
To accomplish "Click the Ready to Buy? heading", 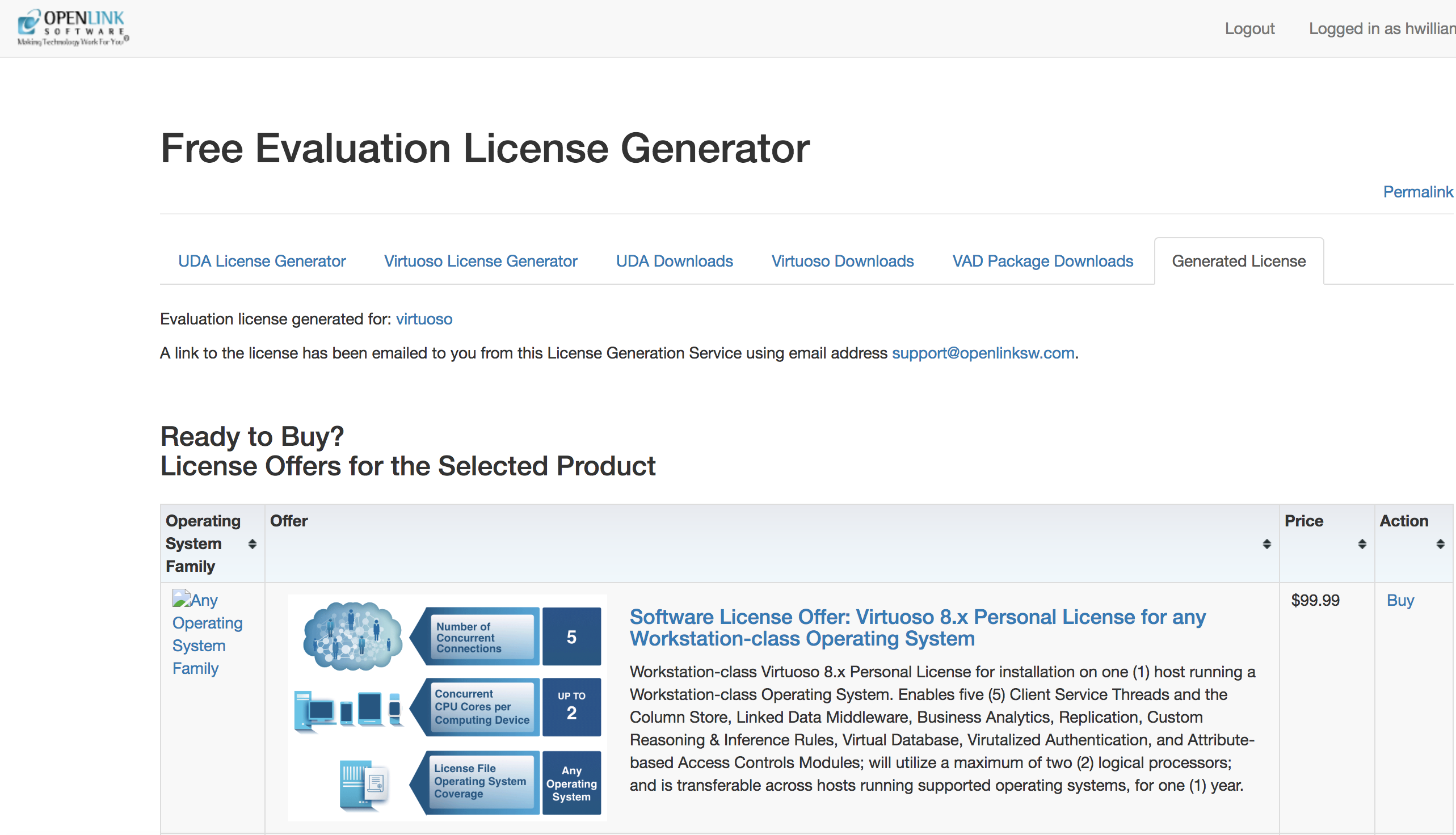I will coord(252,436).
